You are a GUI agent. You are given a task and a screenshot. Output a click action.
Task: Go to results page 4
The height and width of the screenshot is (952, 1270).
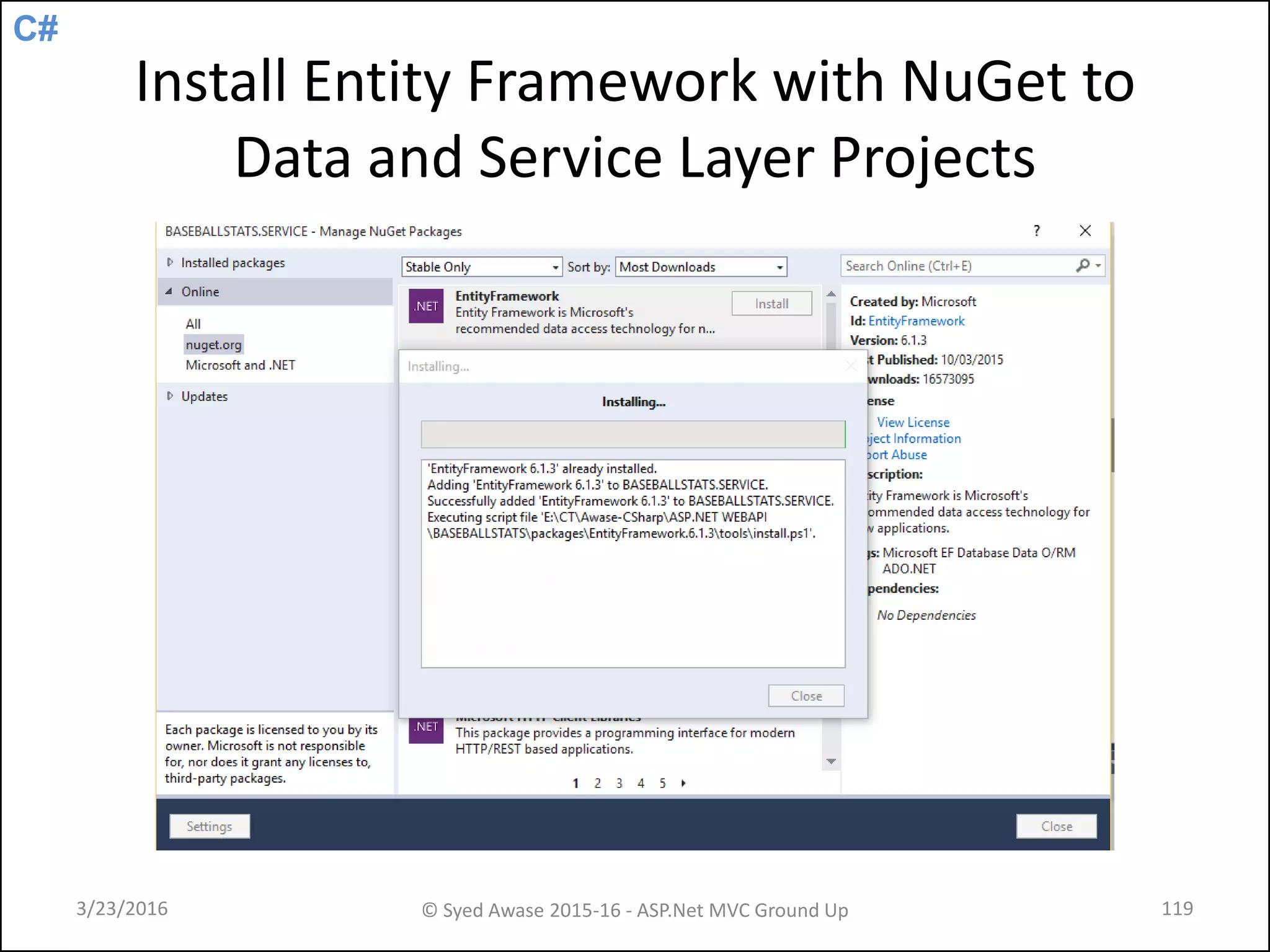pyautogui.click(x=641, y=783)
